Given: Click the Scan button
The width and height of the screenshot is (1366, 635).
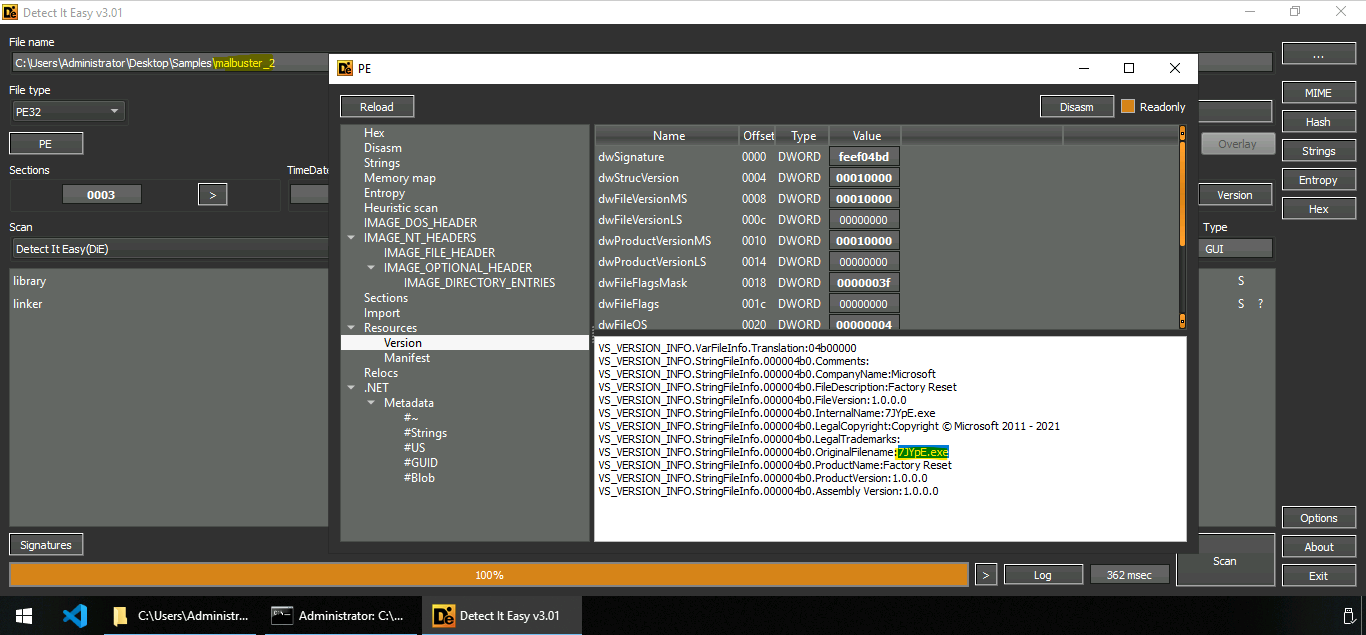Looking at the screenshot, I should point(1225,561).
